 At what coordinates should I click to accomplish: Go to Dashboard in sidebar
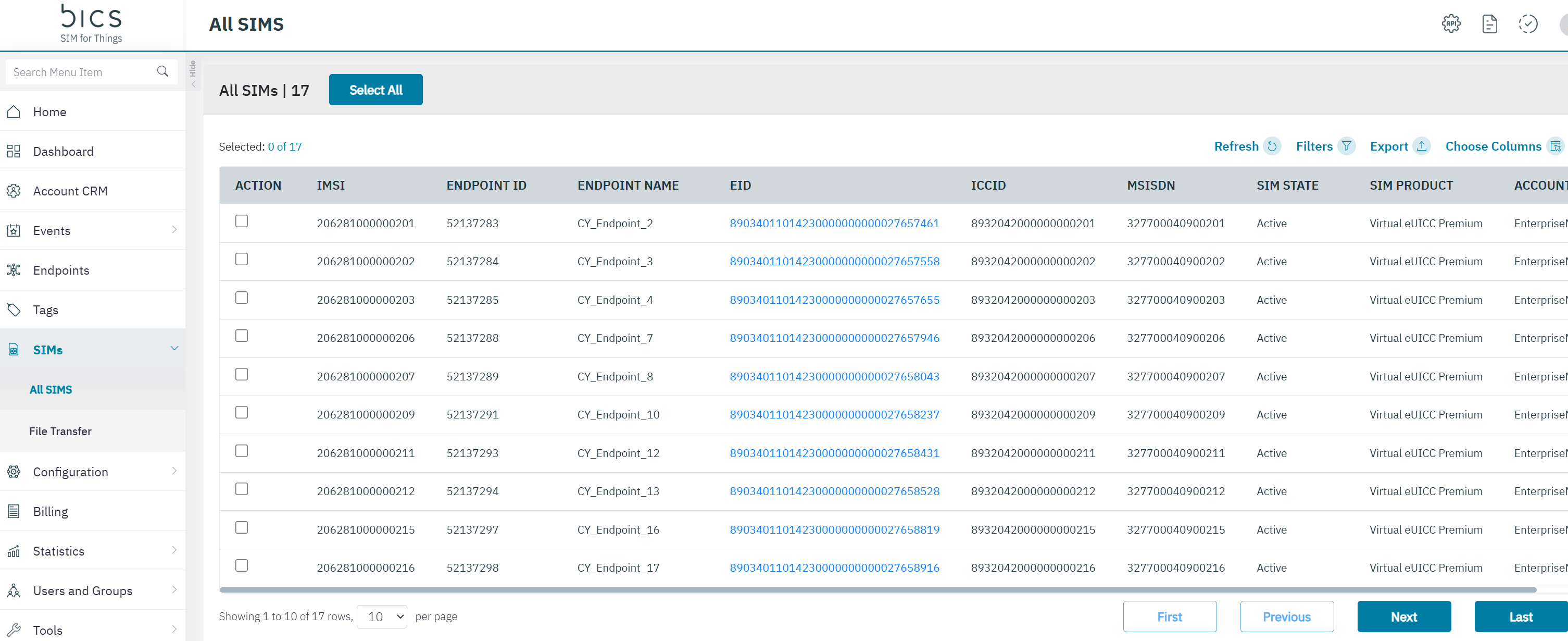pyautogui.click(x=64, y=151)
